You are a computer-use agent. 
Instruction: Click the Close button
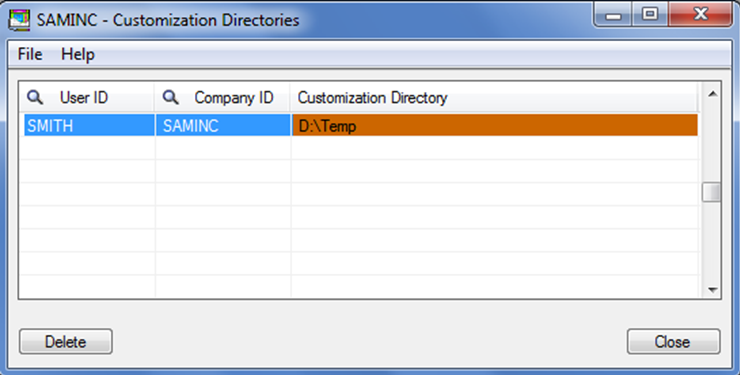coord(673,342)
